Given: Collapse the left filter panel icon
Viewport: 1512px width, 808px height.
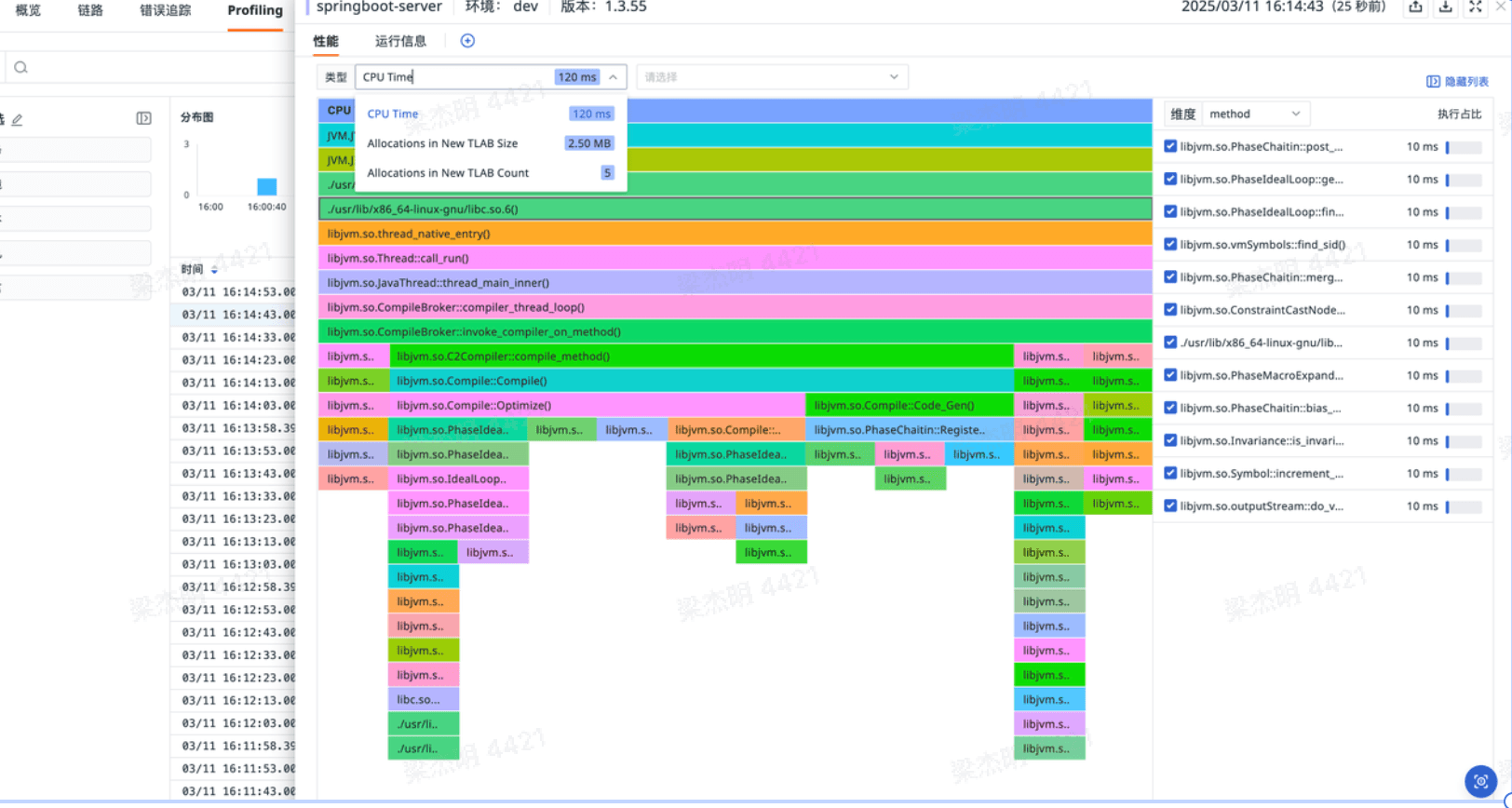Looking at the screenshot, I should tap(143, 118).
